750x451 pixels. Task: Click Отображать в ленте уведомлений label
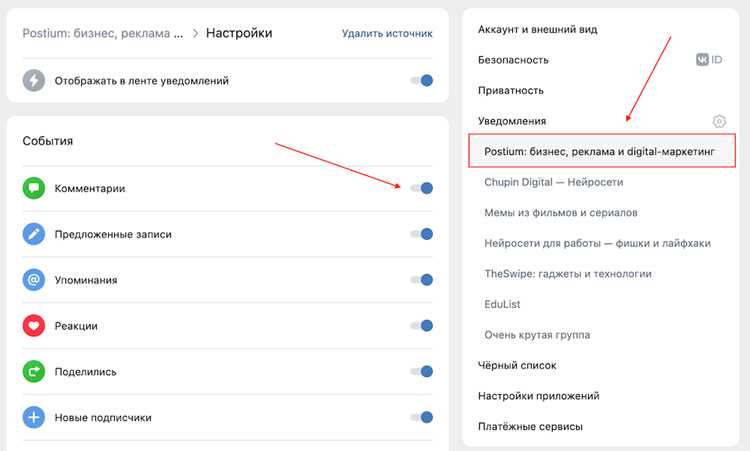(x=142, y=81)
